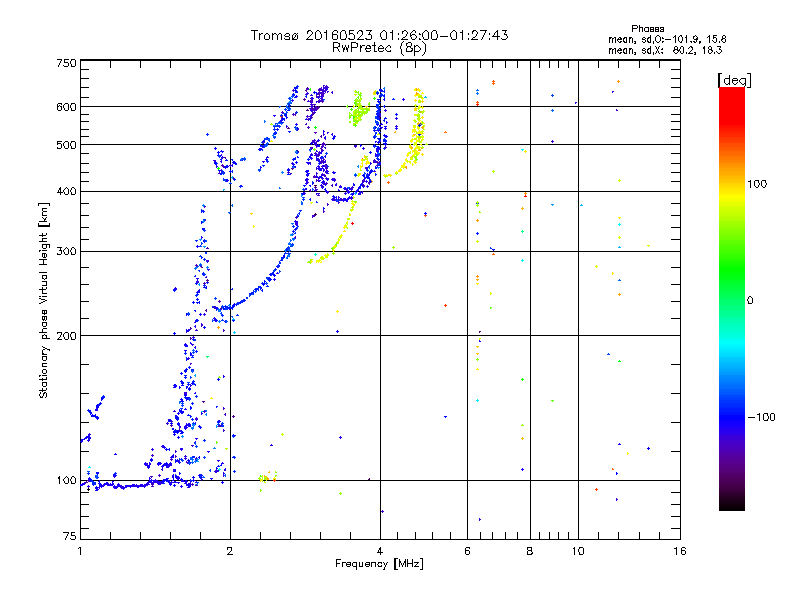Select the 'RwPretec (8p)' subtitle text

coord(379,48)
